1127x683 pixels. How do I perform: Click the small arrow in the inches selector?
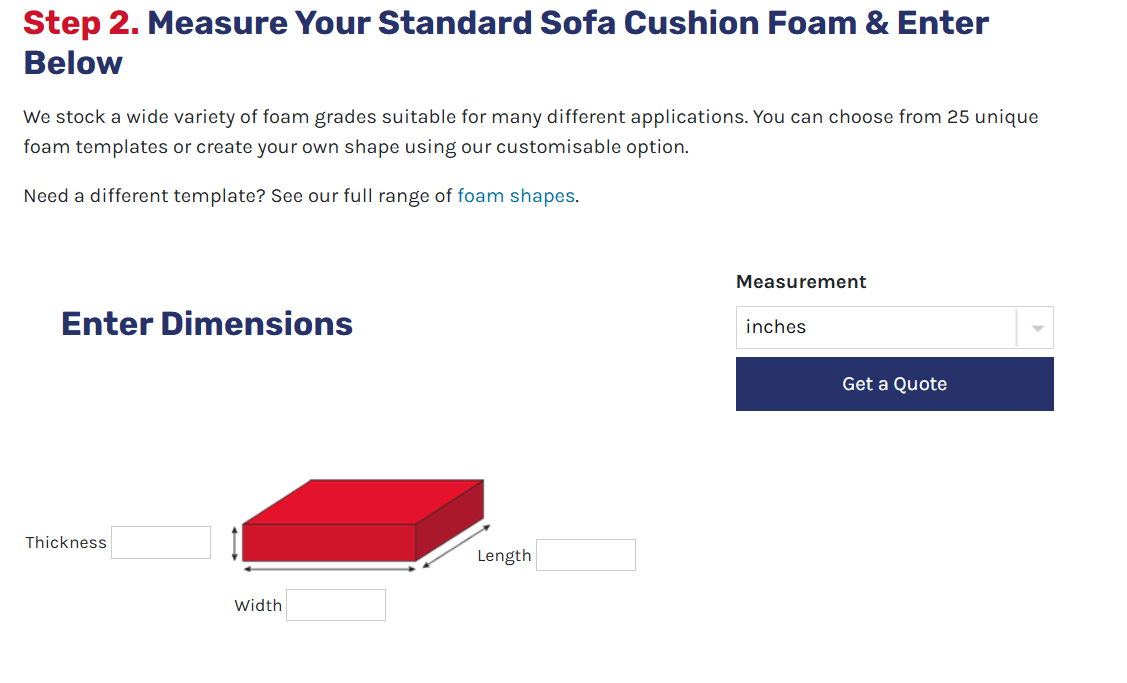[x=1037, y=329]
